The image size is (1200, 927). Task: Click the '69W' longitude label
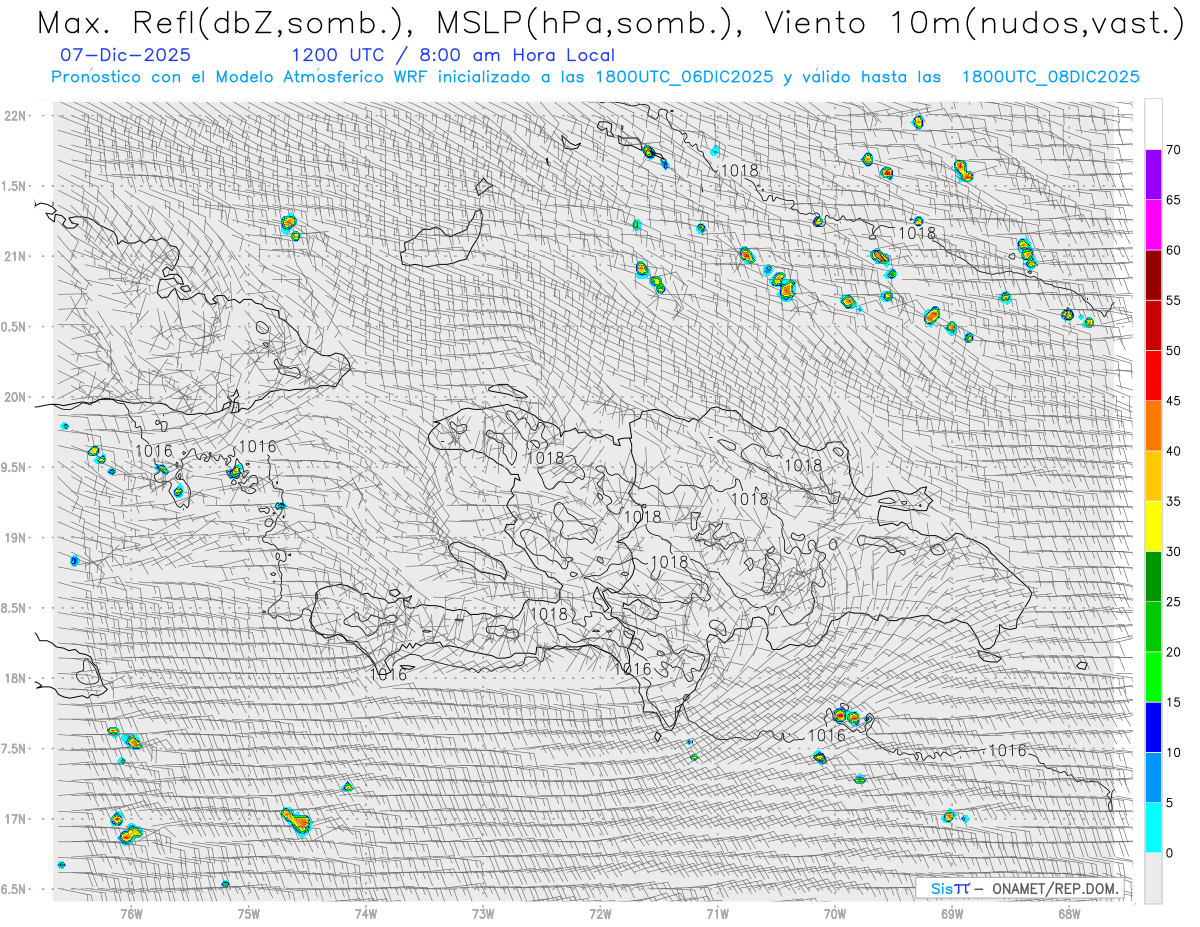tap(952, 913)
